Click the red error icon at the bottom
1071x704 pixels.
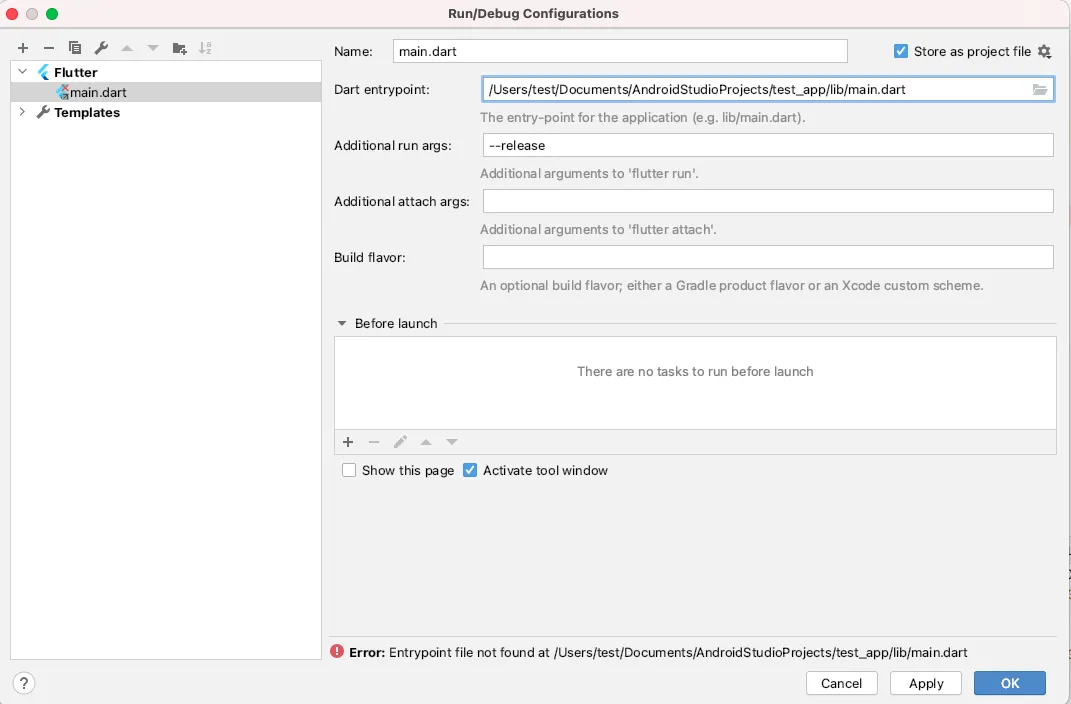coord(337,651)
